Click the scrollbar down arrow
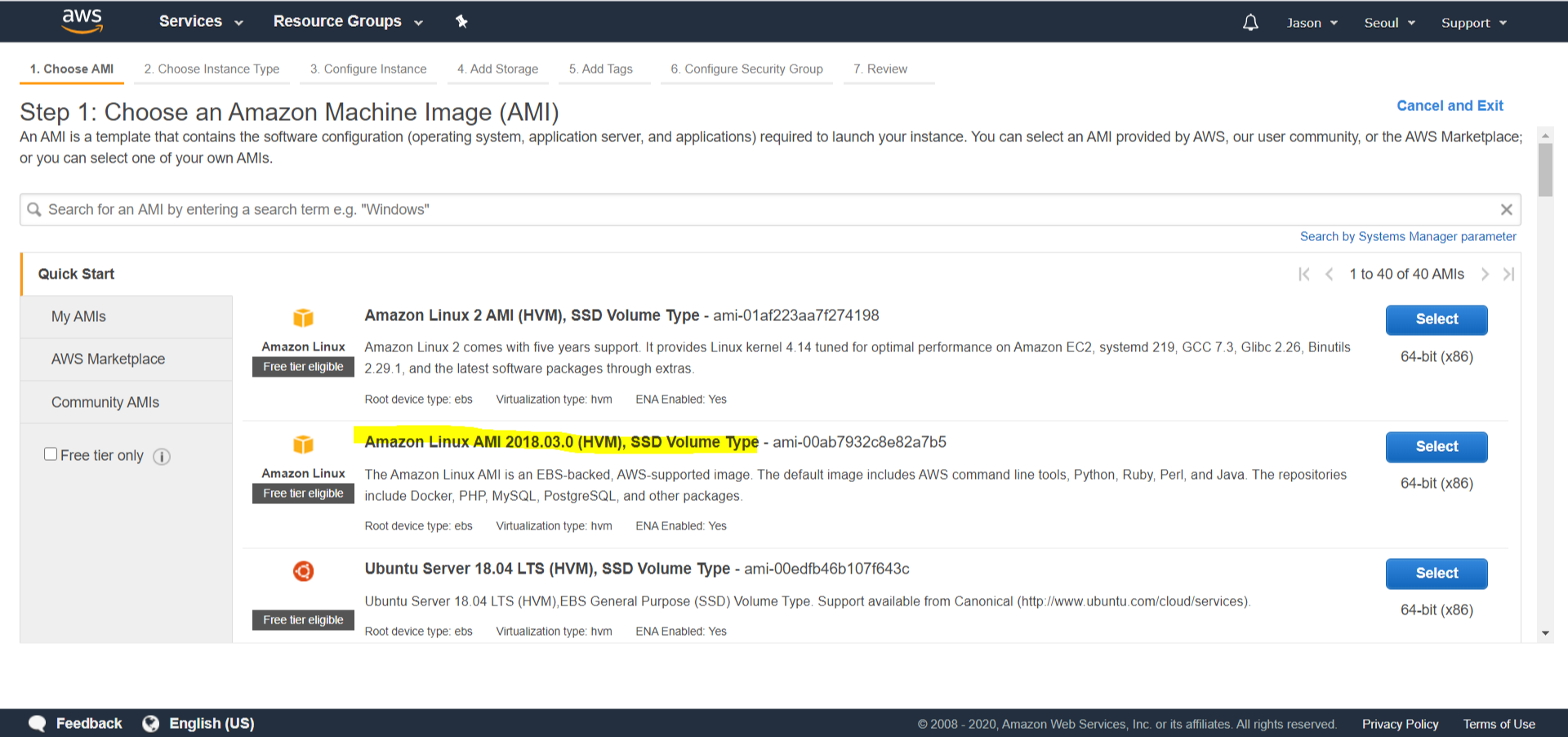The image size is (1568, 737). click(x=1545, y=633)
